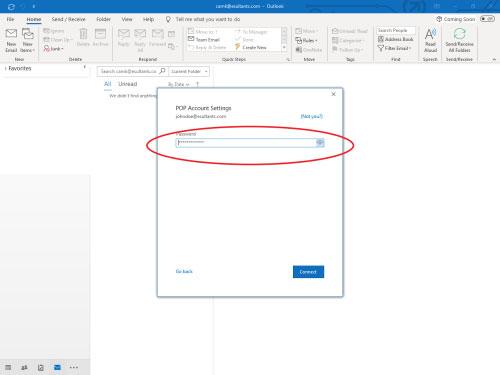Open the Quick Steps dialog launcher
500x375 pixels.
[288, 59]
